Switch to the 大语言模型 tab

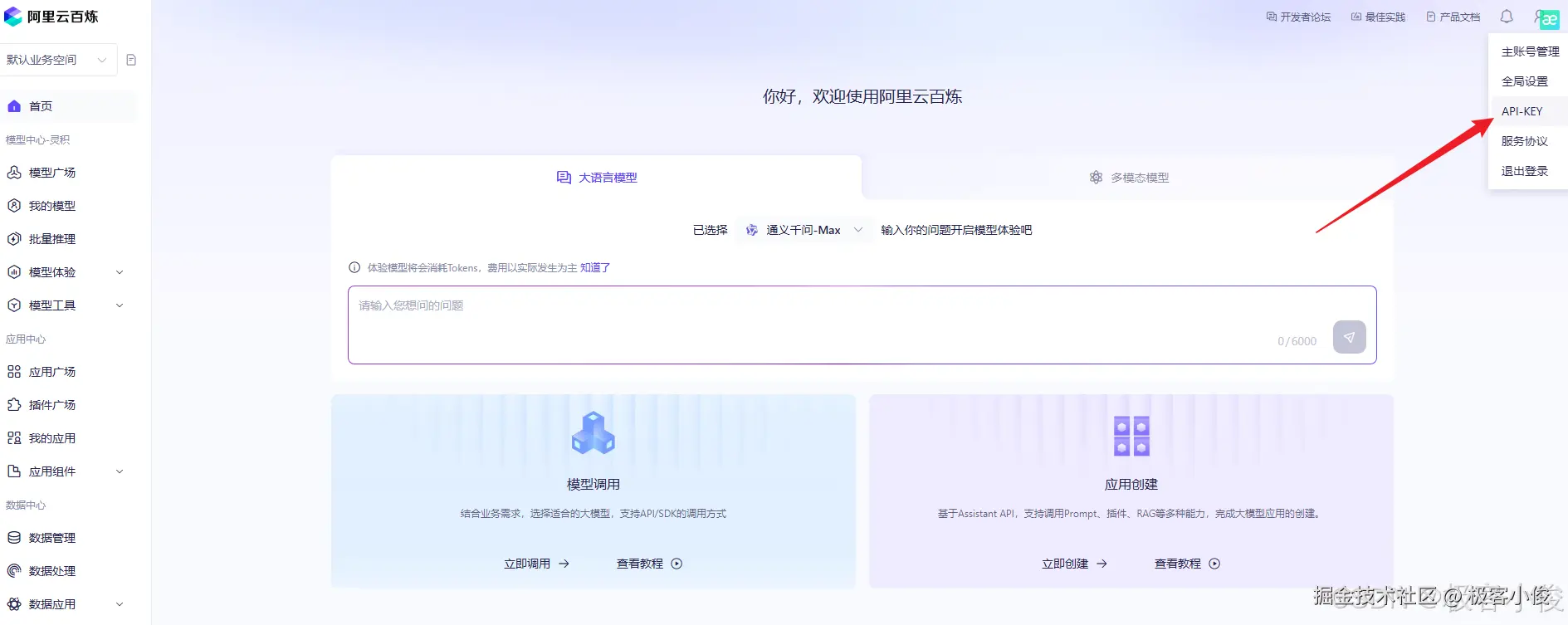(x=596, y=178)
